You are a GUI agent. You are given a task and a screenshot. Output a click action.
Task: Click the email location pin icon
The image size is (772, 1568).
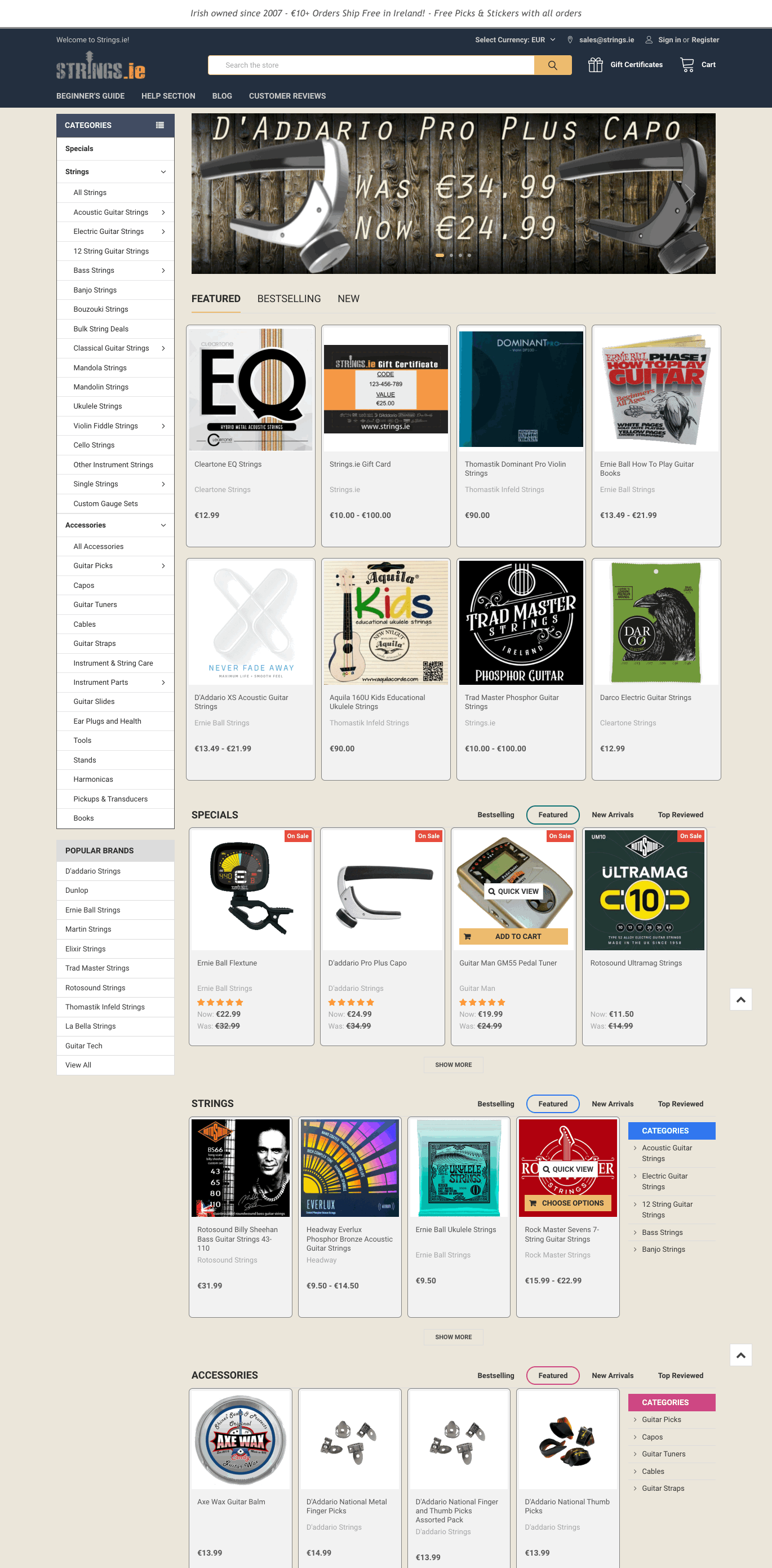point(570,40)
